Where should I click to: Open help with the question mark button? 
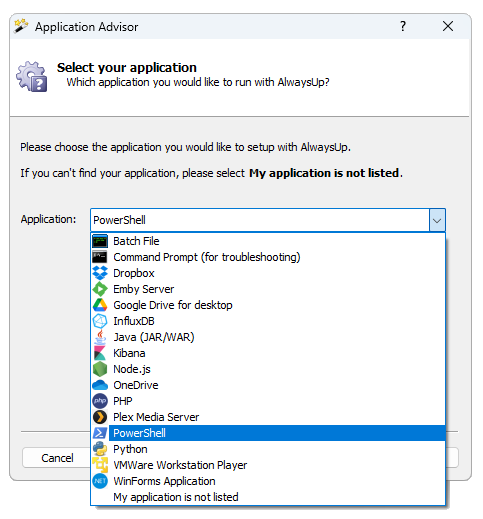point(403,26)
